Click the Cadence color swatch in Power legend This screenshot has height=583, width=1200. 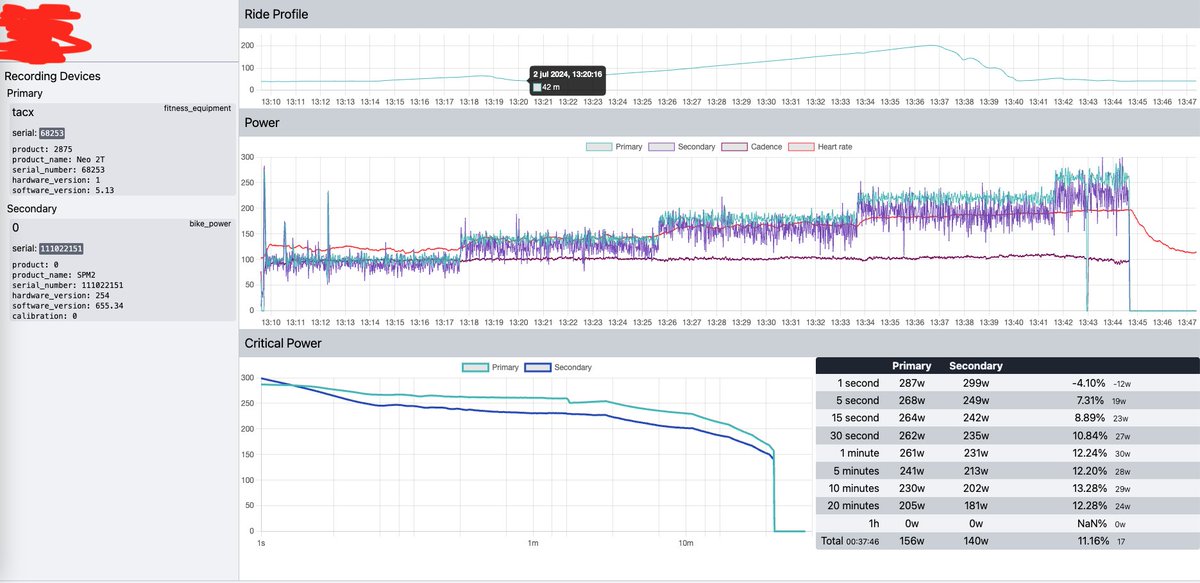click(735, 146)
